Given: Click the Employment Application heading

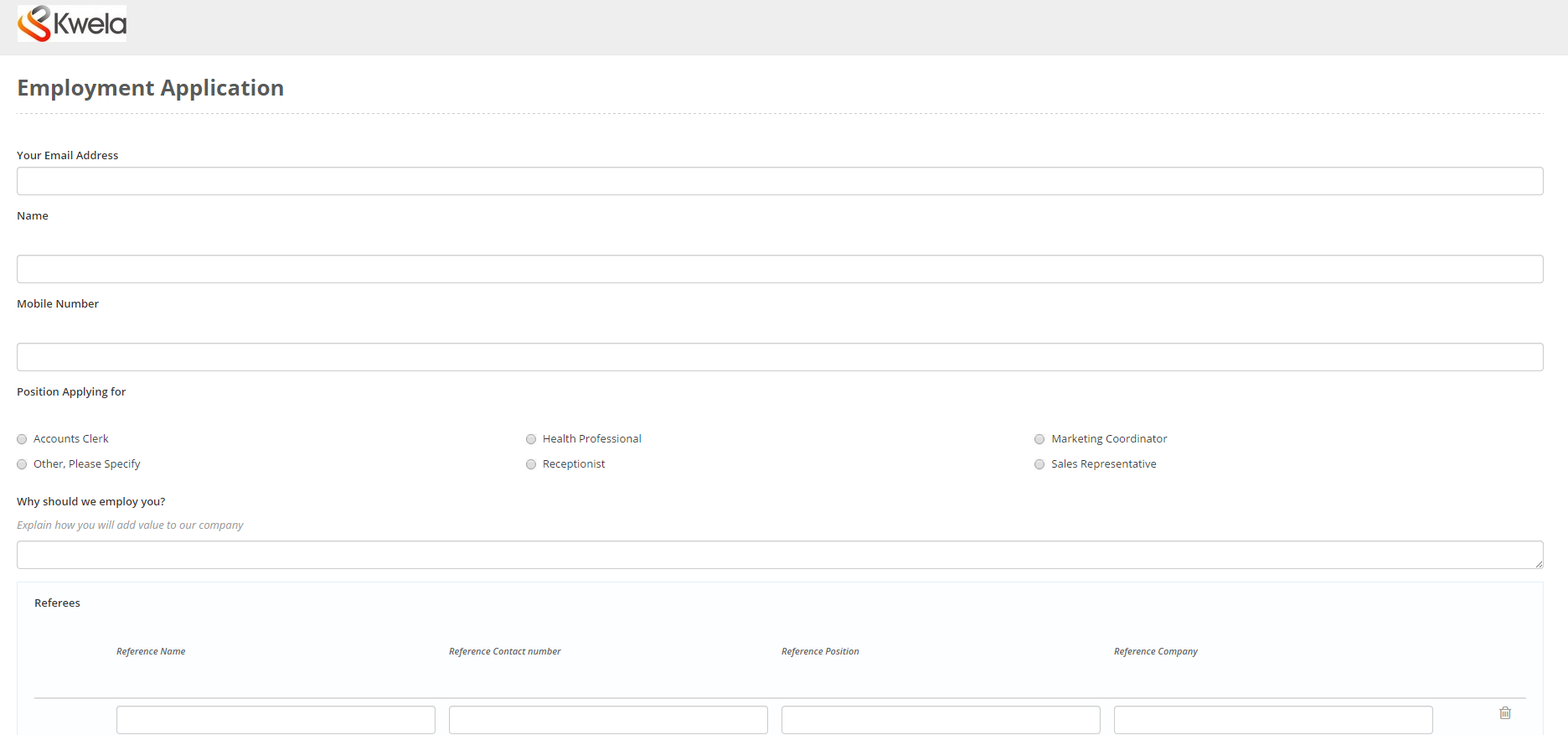Looking at the screenshot, I should pyautogui.click(x=151, y=88).
